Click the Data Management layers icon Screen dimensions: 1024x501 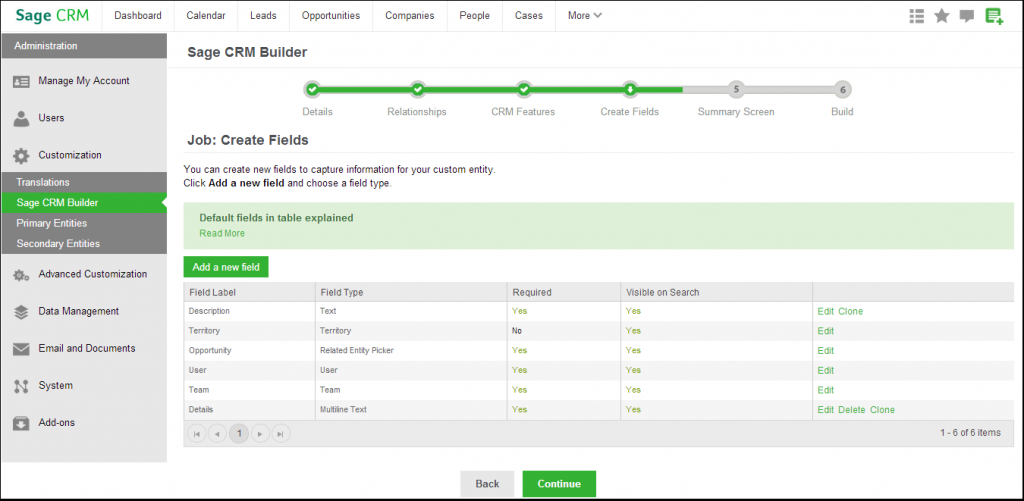22,312
